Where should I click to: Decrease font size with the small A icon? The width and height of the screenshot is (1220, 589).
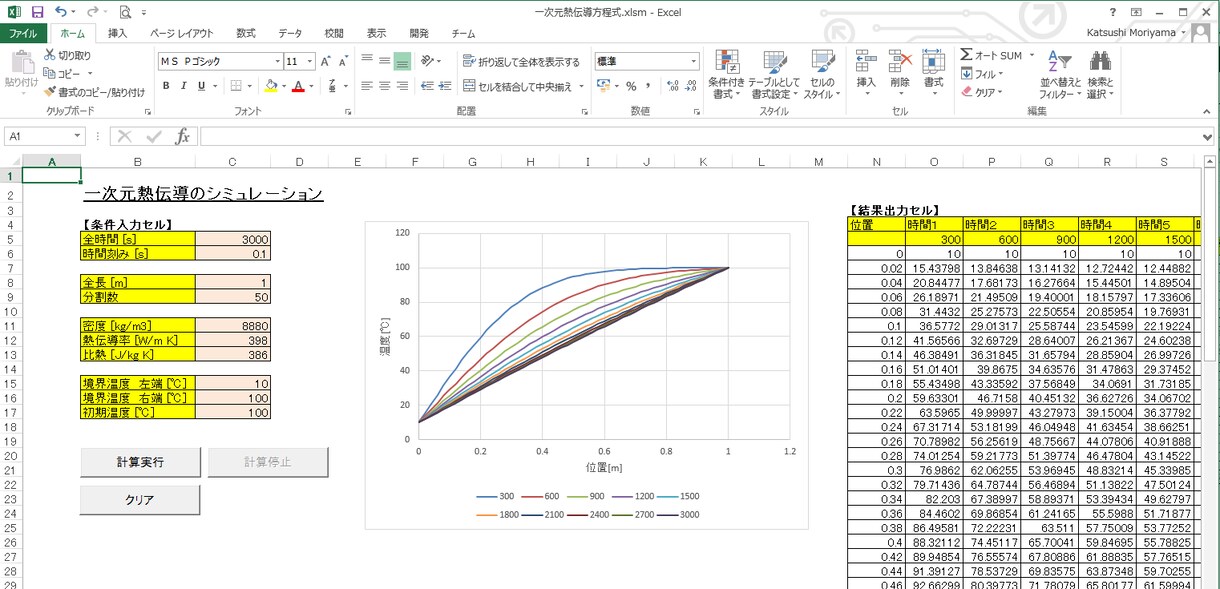point(344,61)
